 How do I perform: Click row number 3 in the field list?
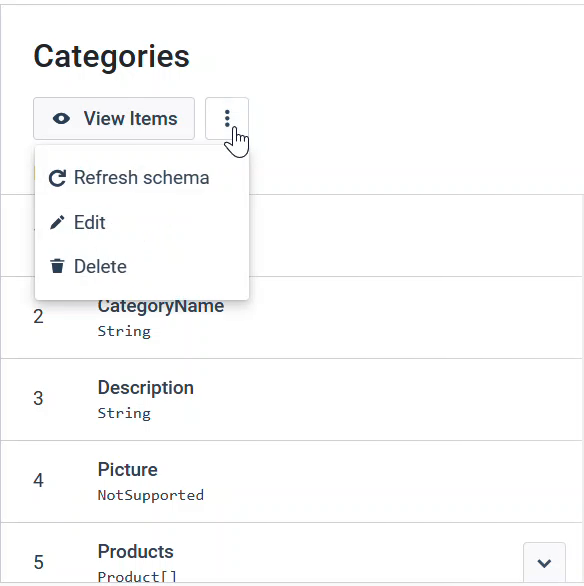[38, 399]
